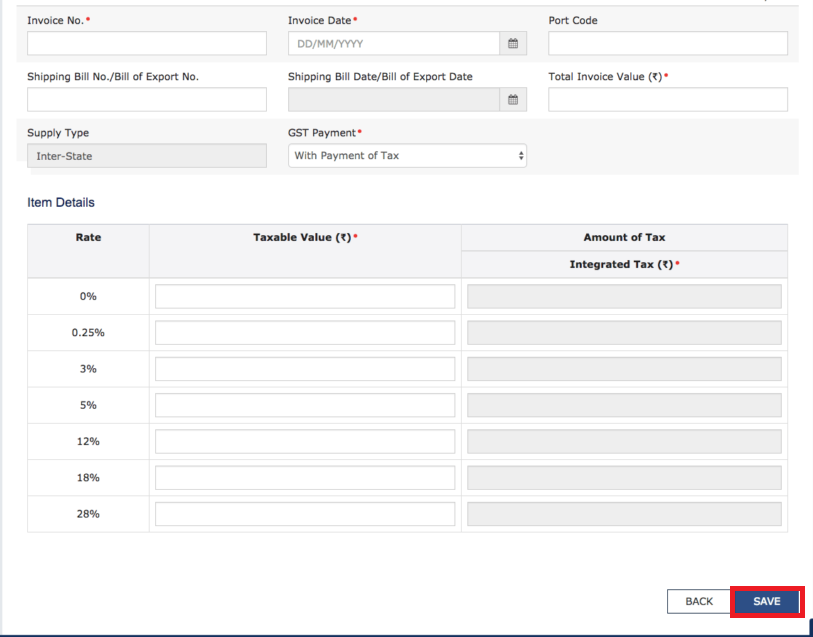Click Integrated Tax field for 12% rate
Image resolution: width=813 pixels, height=637 pixels.
624,442
